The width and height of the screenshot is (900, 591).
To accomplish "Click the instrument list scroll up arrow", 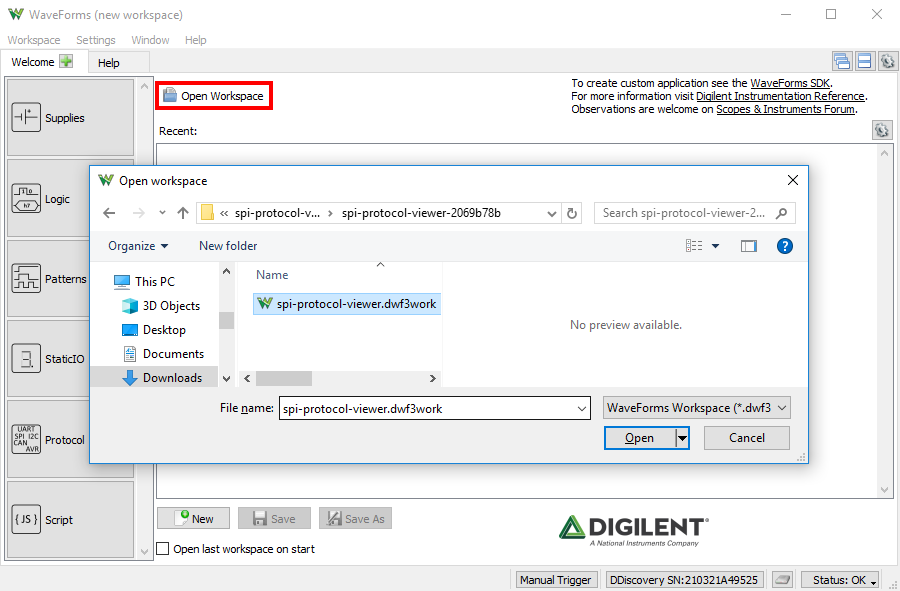I will pyautogui.click(x=144, y=87).
